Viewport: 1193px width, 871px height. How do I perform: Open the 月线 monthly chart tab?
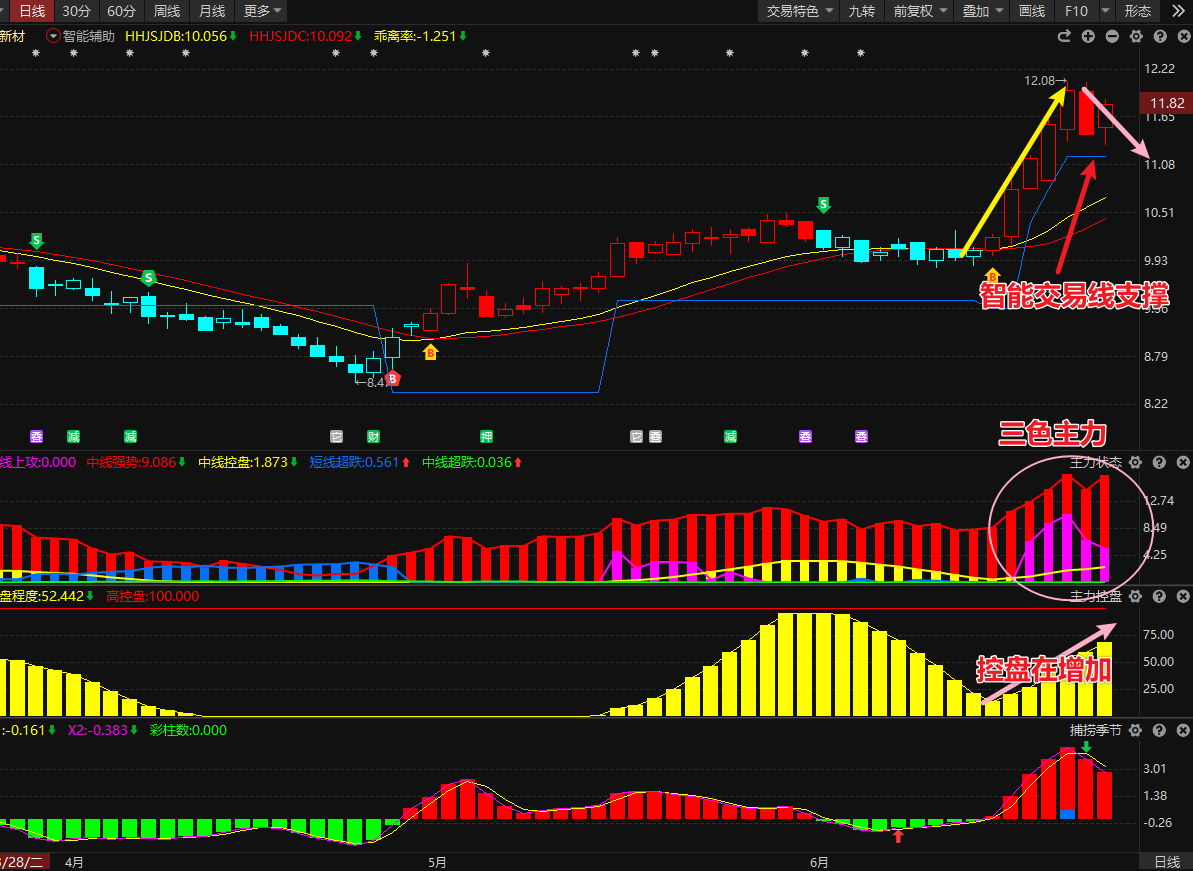212,11
